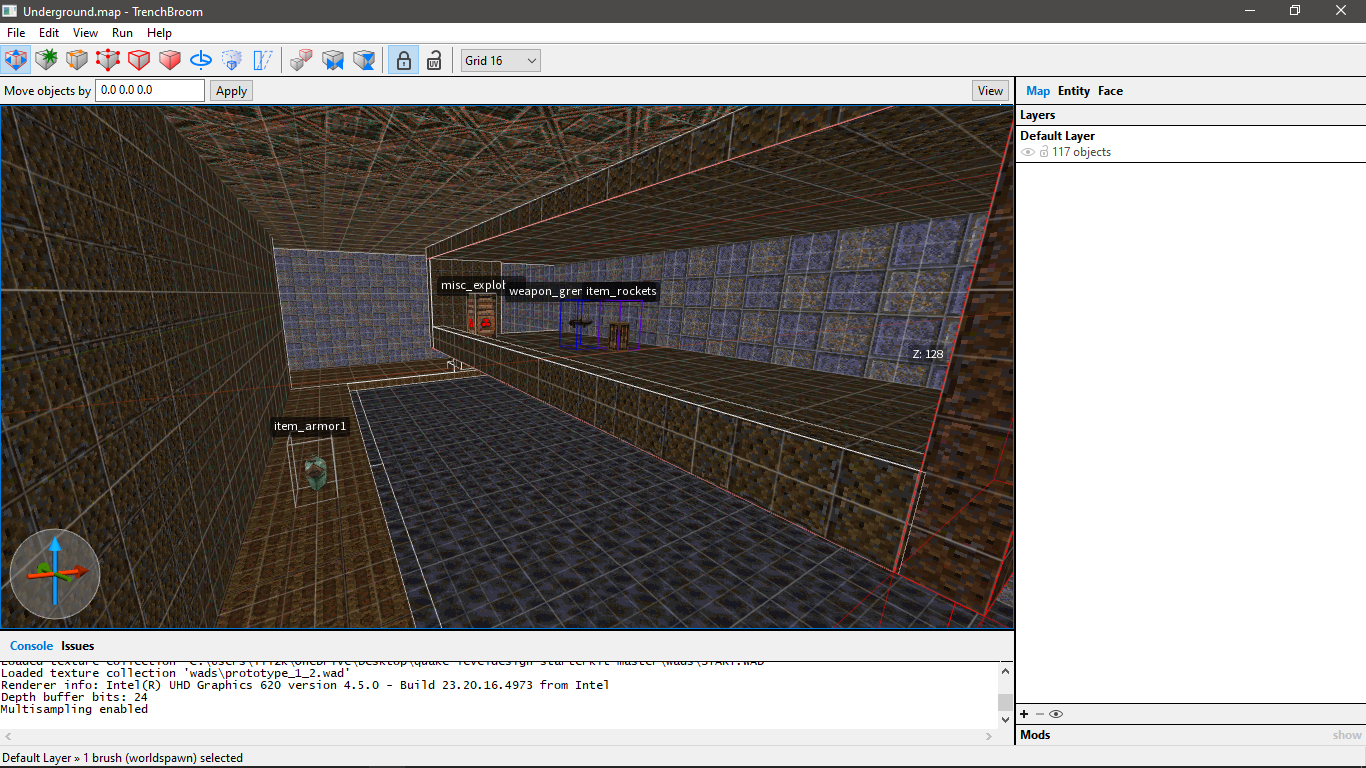Image resolution: width=1366 pixels, height=768 pixels.
Task: Toggle the UV lock button
Action: pos(434,60)
